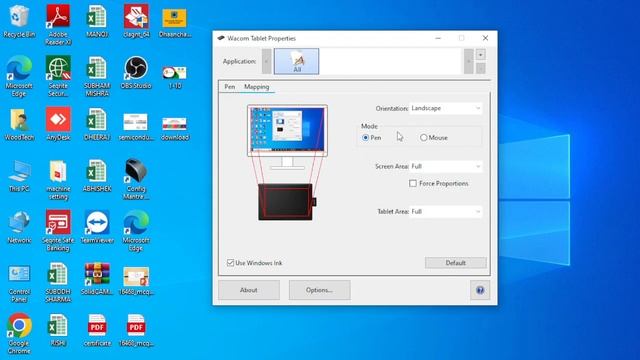The height and width of the screenshot is (360, 640).
Task: Minimize the Wacom Tablet Properties window
Action: [x=438, y=38]
